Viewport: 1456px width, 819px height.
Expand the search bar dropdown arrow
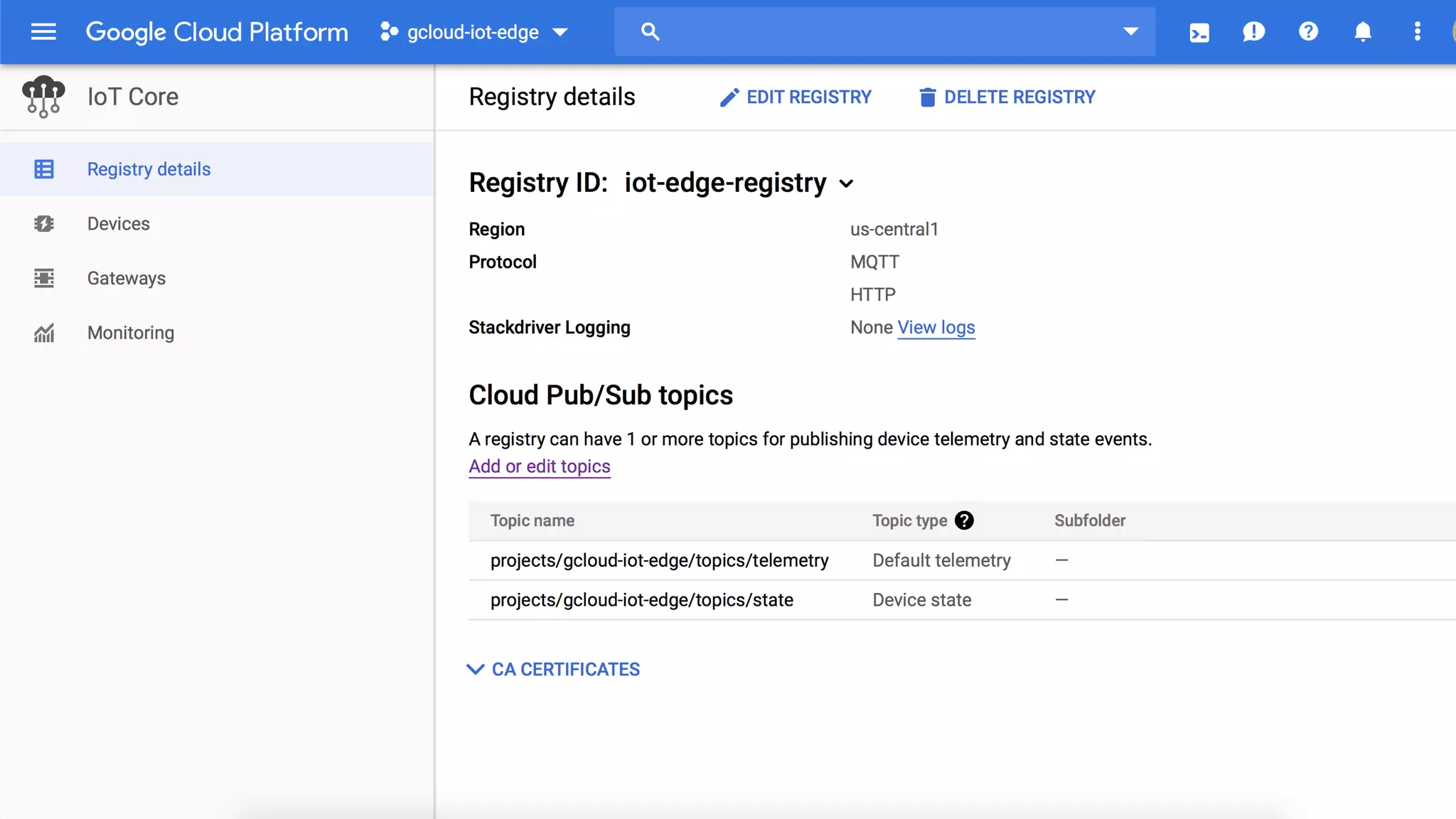(1130, 32)
